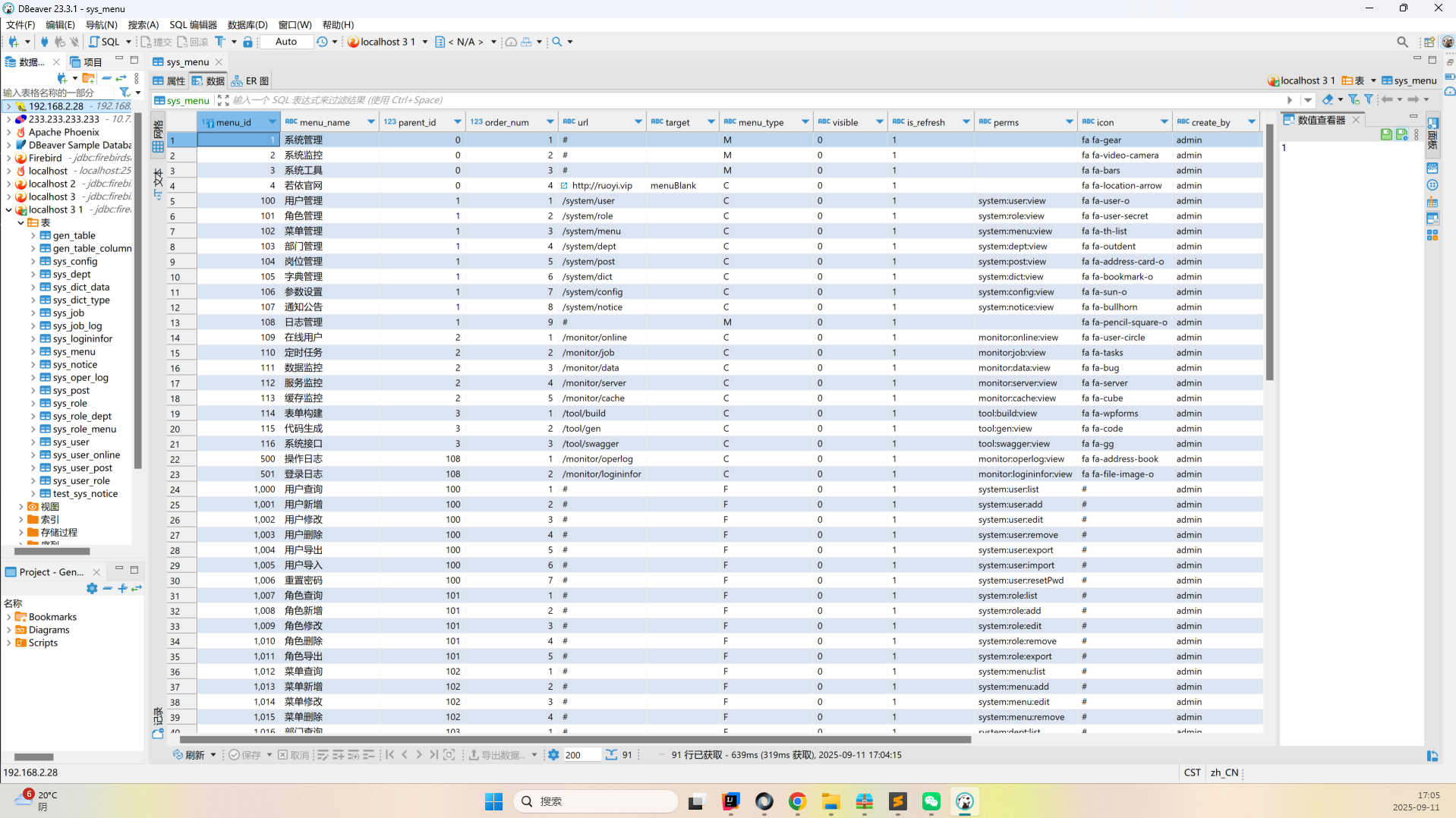Image resolution: width=1456 pixels, height=818 pixels.
Task: Click the SQL filter expression input
Action: pyautogui.click(x=755, y=100)
